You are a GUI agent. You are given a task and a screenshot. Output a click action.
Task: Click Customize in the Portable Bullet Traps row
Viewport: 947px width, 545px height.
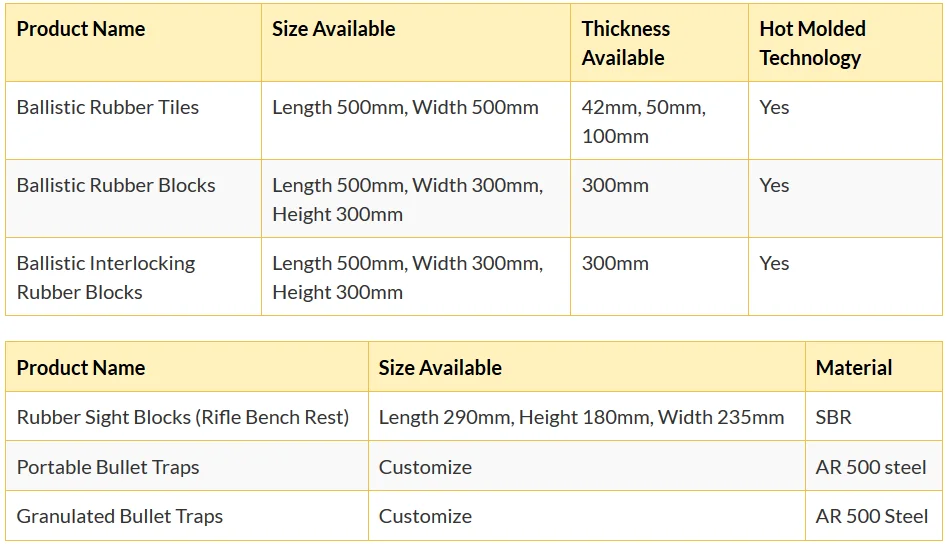425,467
